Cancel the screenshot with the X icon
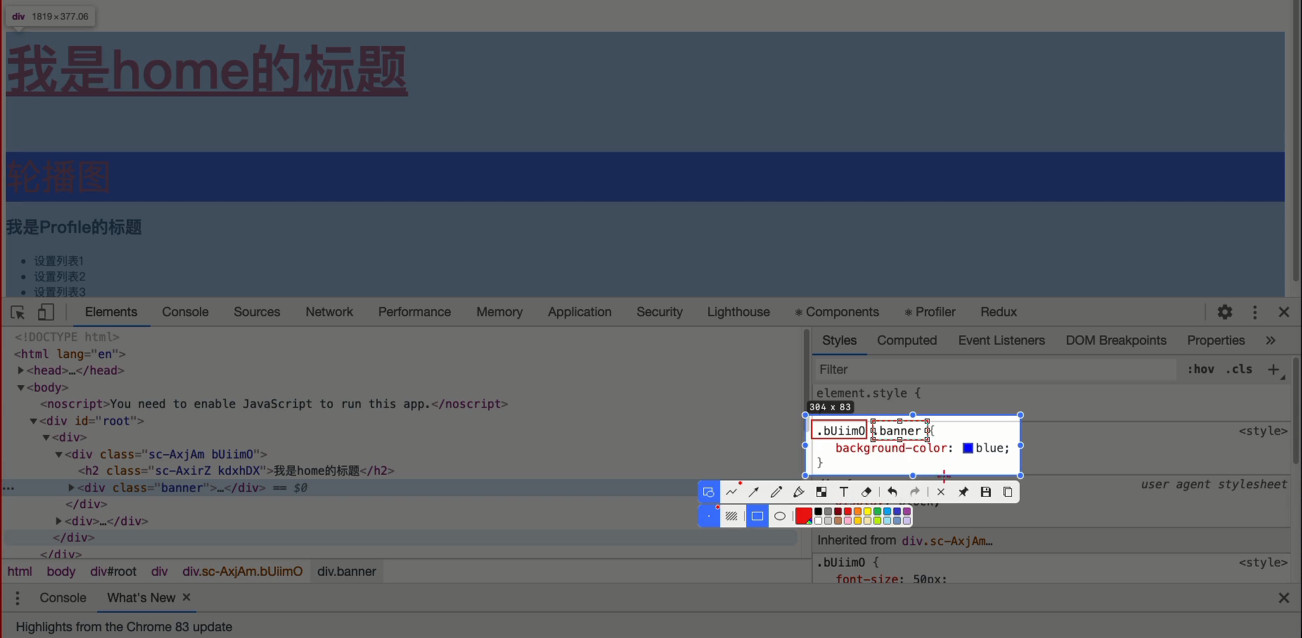This screenshot has height=638, width=1302. pos(941,492)
